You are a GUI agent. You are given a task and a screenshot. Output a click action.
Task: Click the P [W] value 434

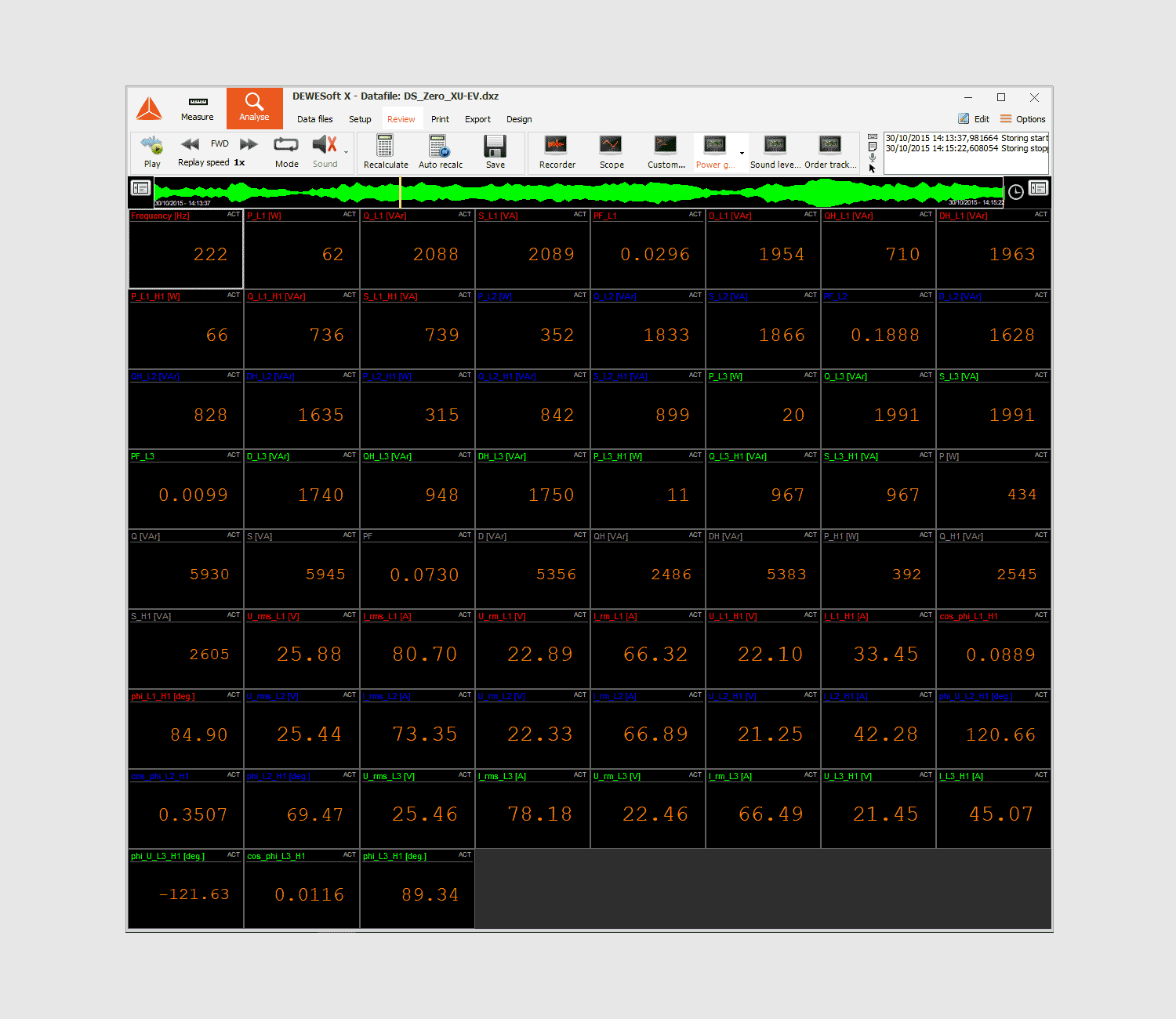[1022, 495]
